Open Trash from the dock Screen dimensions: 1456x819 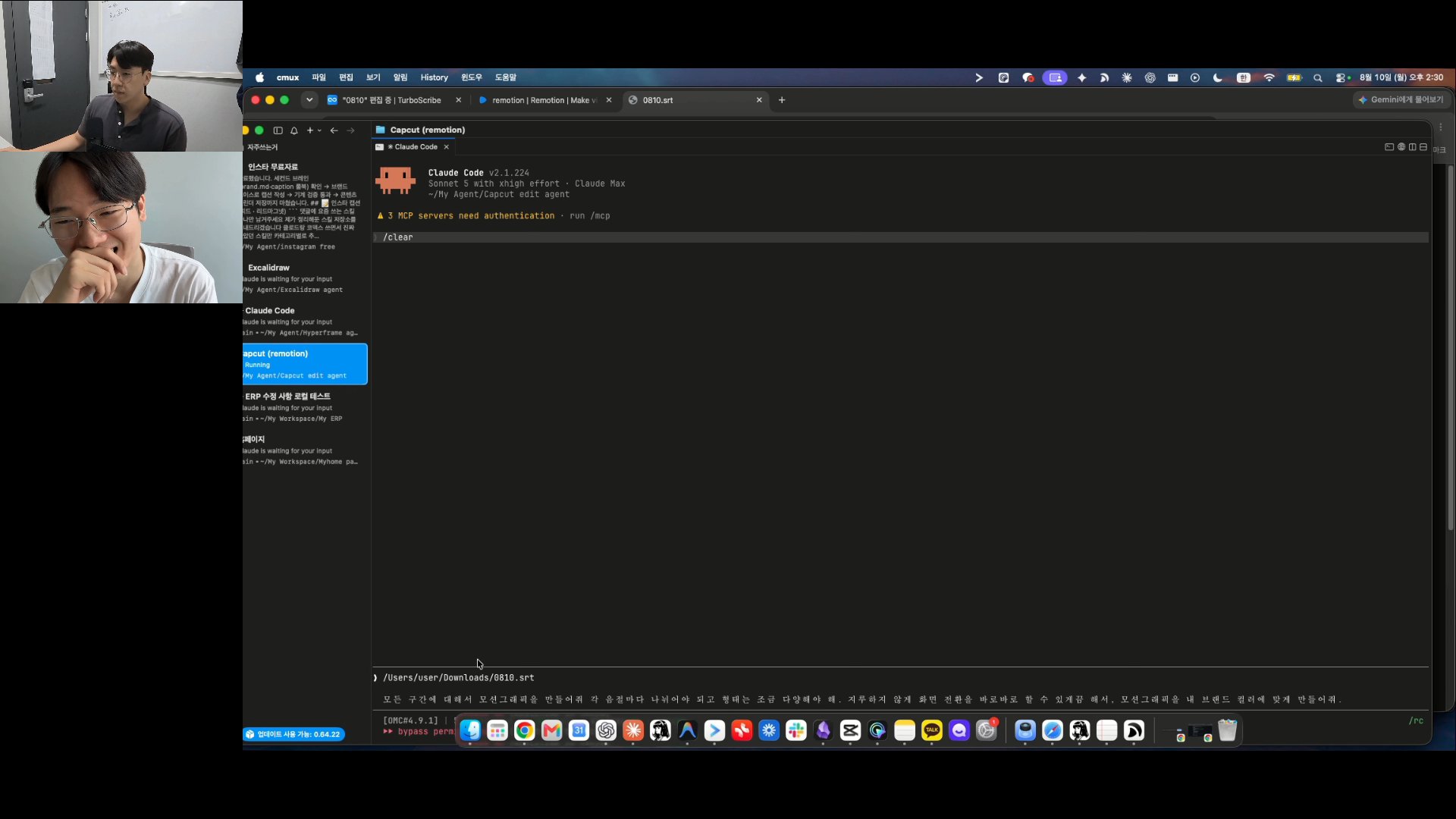1227,730
